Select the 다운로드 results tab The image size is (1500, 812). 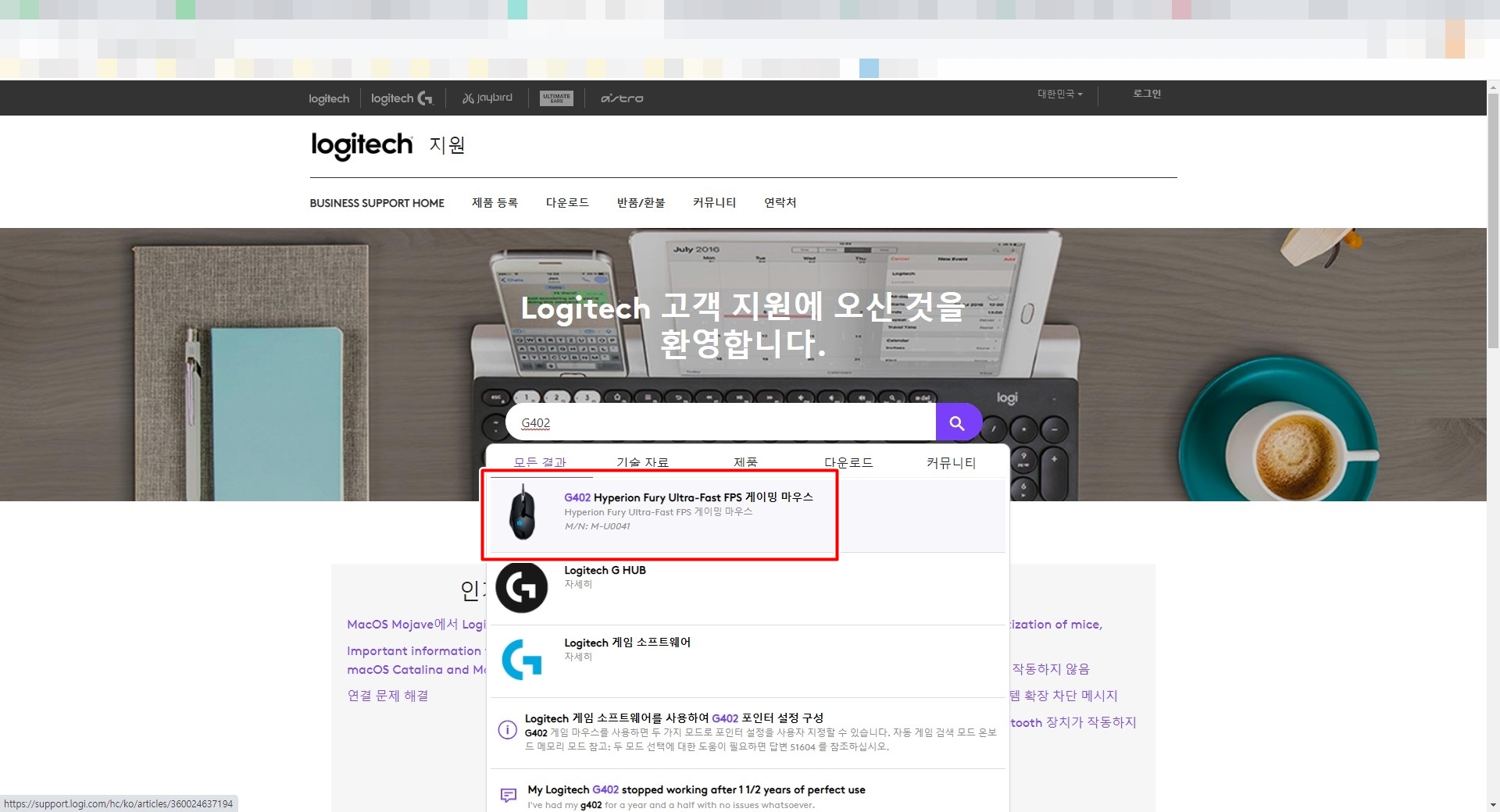pyautogui.click(x=848, y=462)
